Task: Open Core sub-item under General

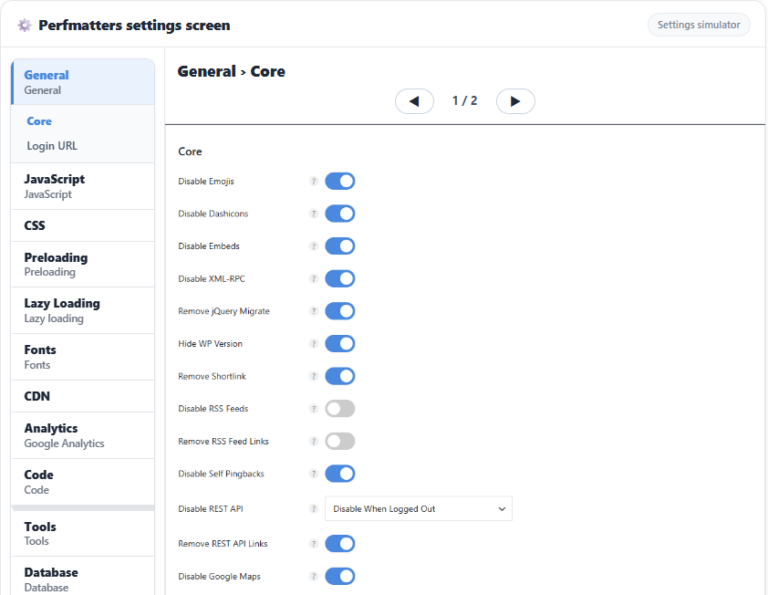Action: click(x=39, y=121)
